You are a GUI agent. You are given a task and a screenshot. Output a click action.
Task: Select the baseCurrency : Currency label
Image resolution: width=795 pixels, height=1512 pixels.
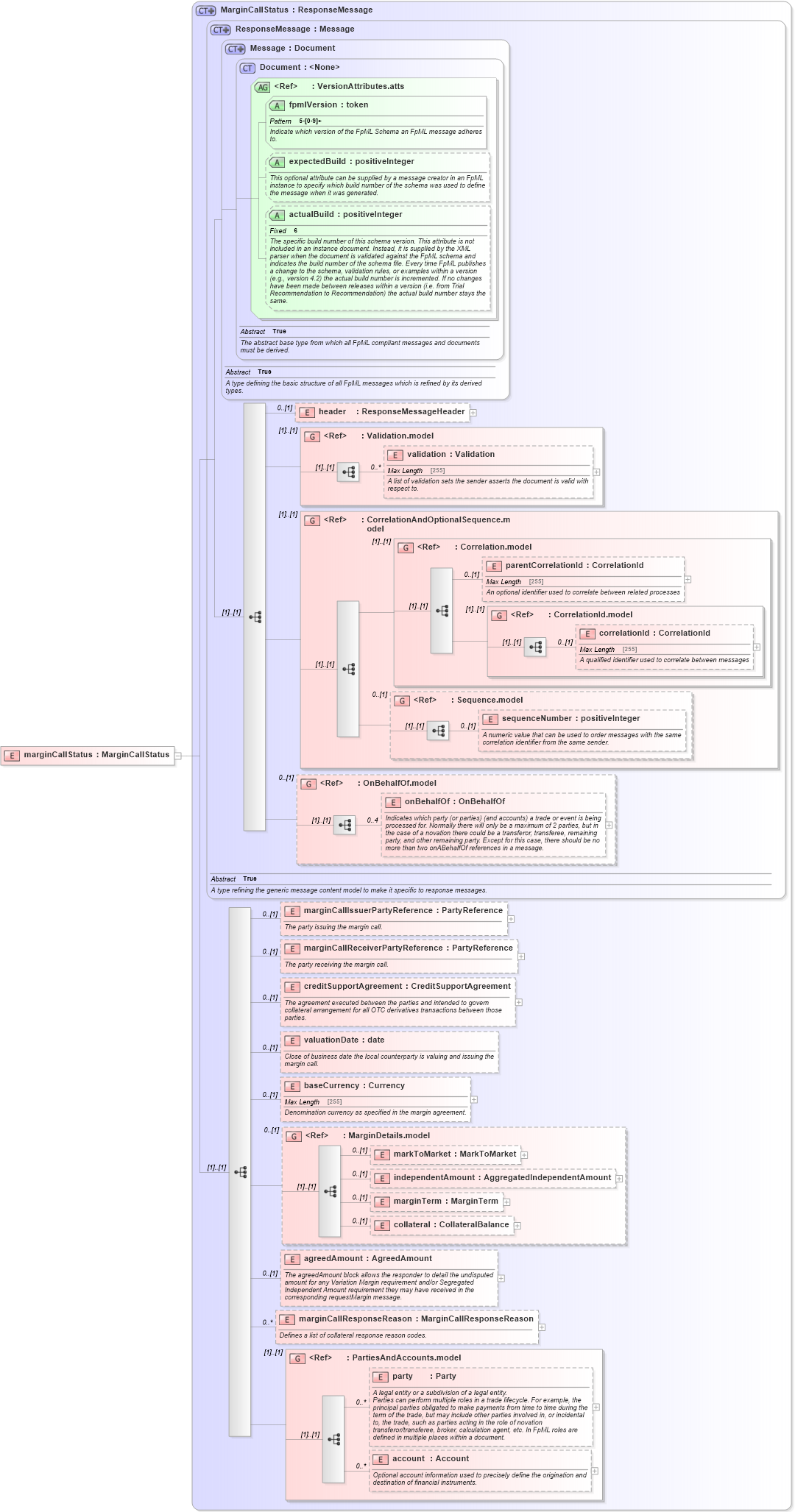(x=354, y=1086)
